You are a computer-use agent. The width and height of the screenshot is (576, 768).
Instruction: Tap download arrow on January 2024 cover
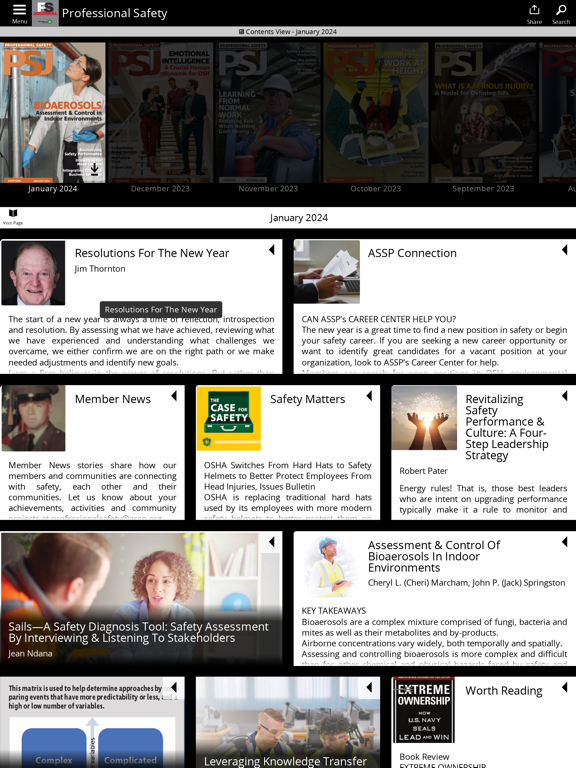pos(95,168)
